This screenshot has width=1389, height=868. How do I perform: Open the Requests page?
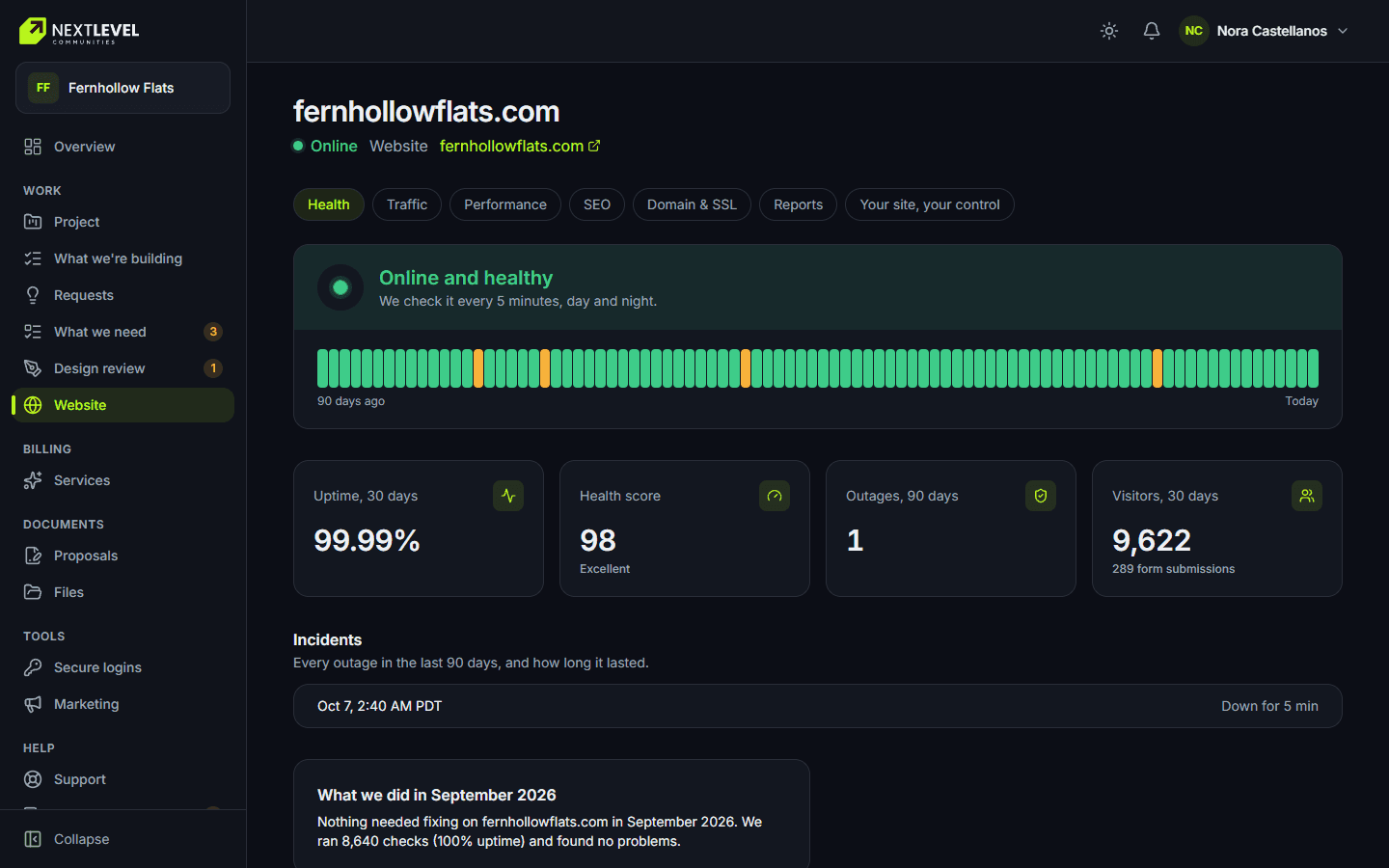pos(123,295)
